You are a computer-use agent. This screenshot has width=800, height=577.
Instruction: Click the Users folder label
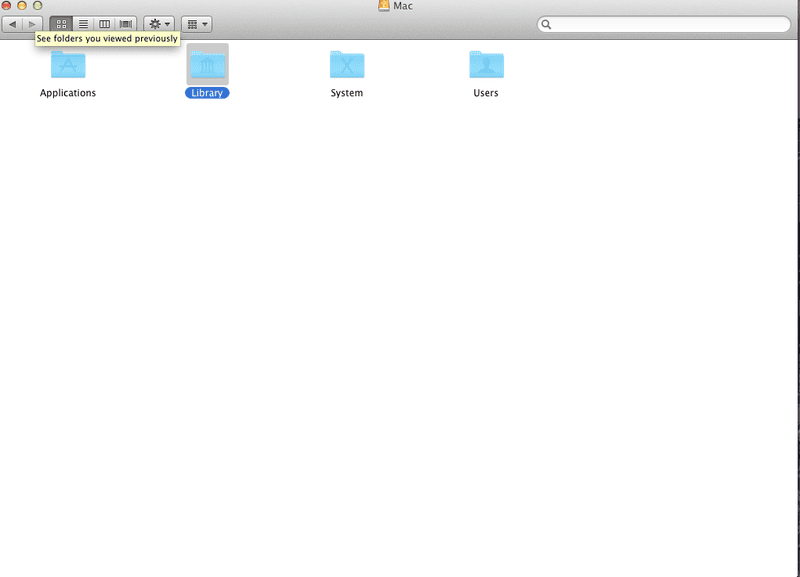[x=486, y=93]
